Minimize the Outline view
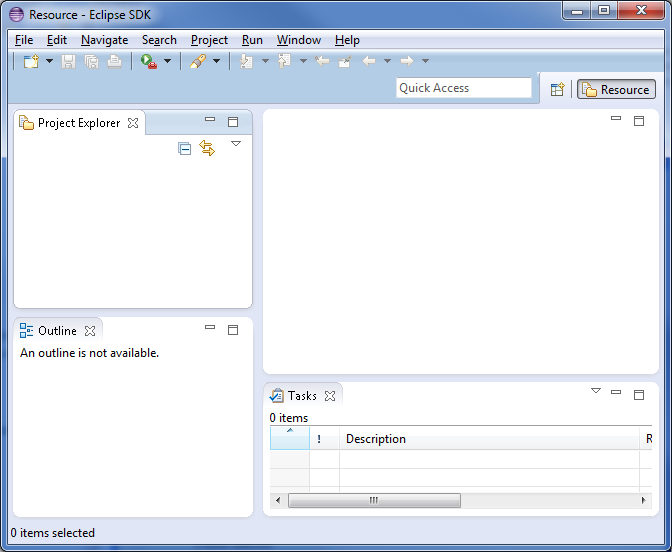The height and width of the screenshot is (552, 672). (x=210, y=327)
